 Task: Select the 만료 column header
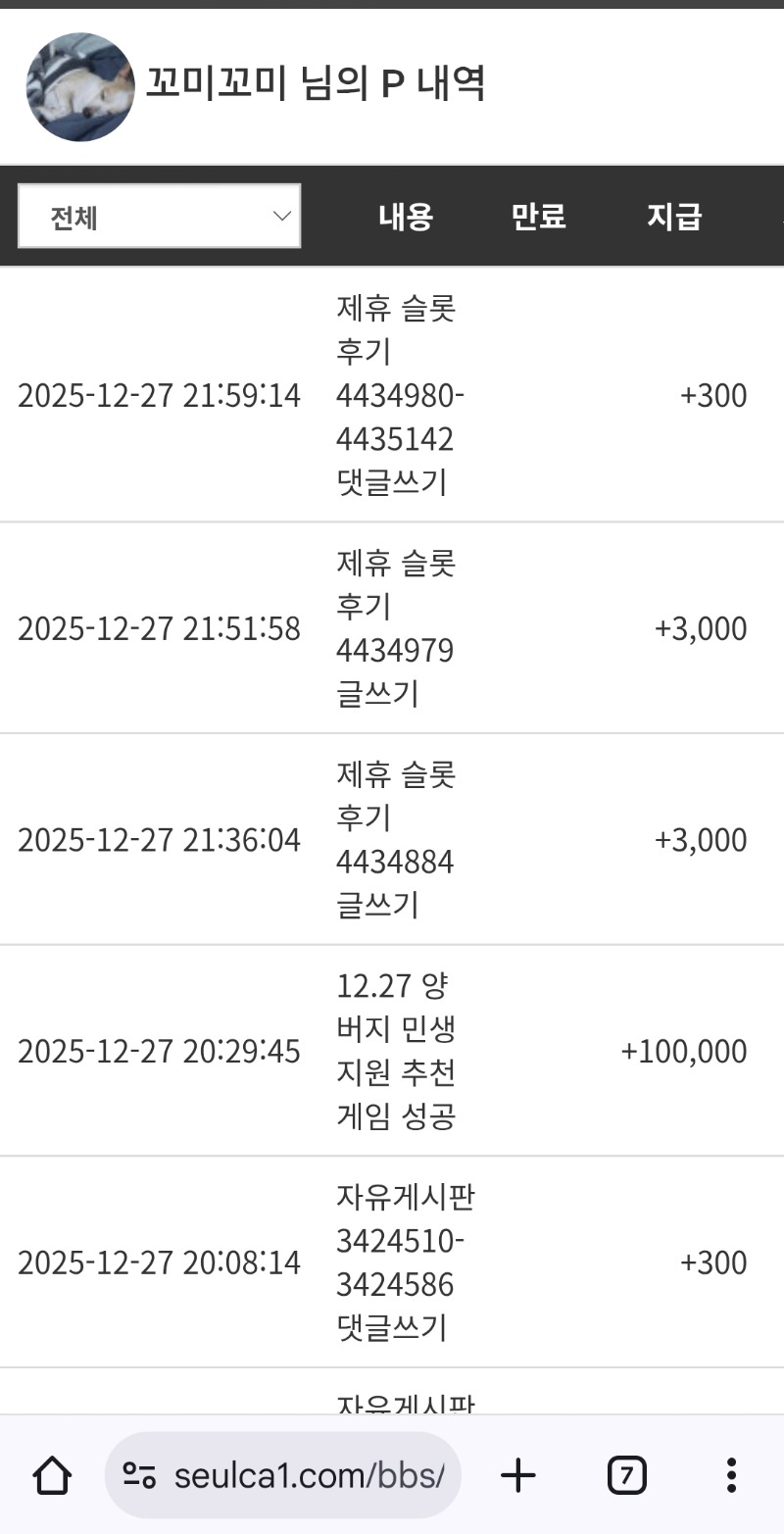click(x=538, y=217)
